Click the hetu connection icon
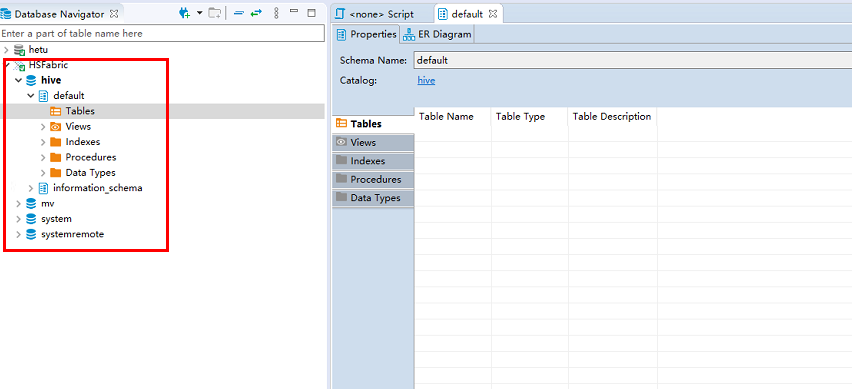Image resolution: width=852 pixels, height=389 pixels. [19, 50]
